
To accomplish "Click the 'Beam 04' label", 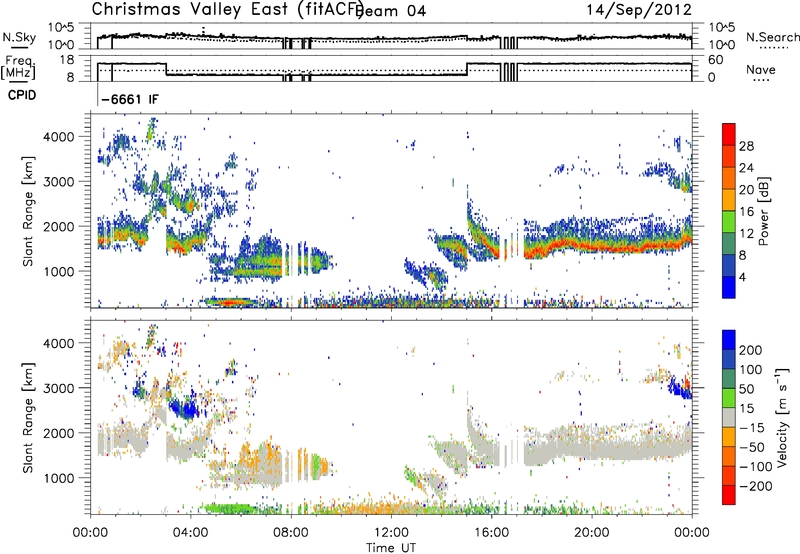I will coord(391,11).
